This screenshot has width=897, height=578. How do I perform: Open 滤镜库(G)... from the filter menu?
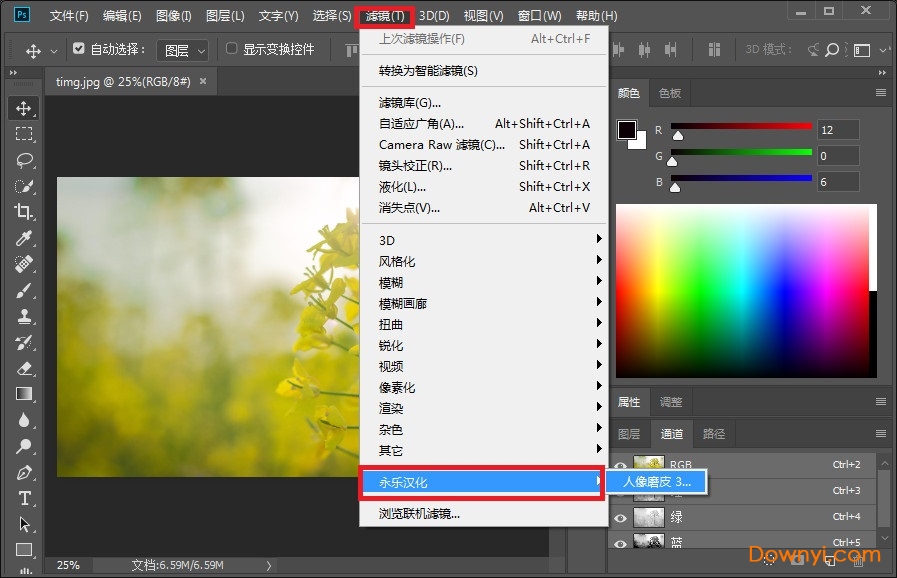tap(410, 102)
